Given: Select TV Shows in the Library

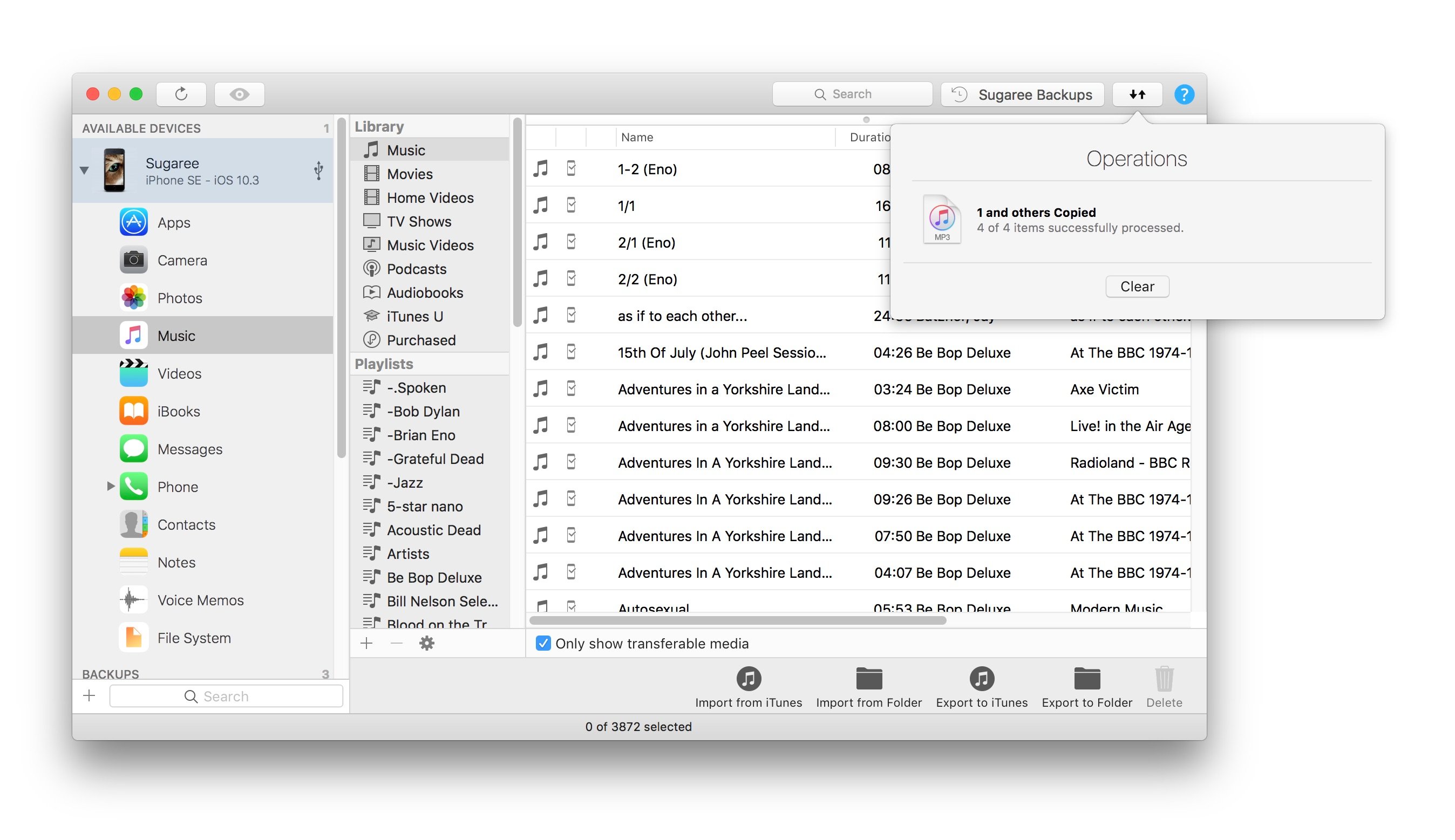Looking at the screenshot, I should coord(430,221).
